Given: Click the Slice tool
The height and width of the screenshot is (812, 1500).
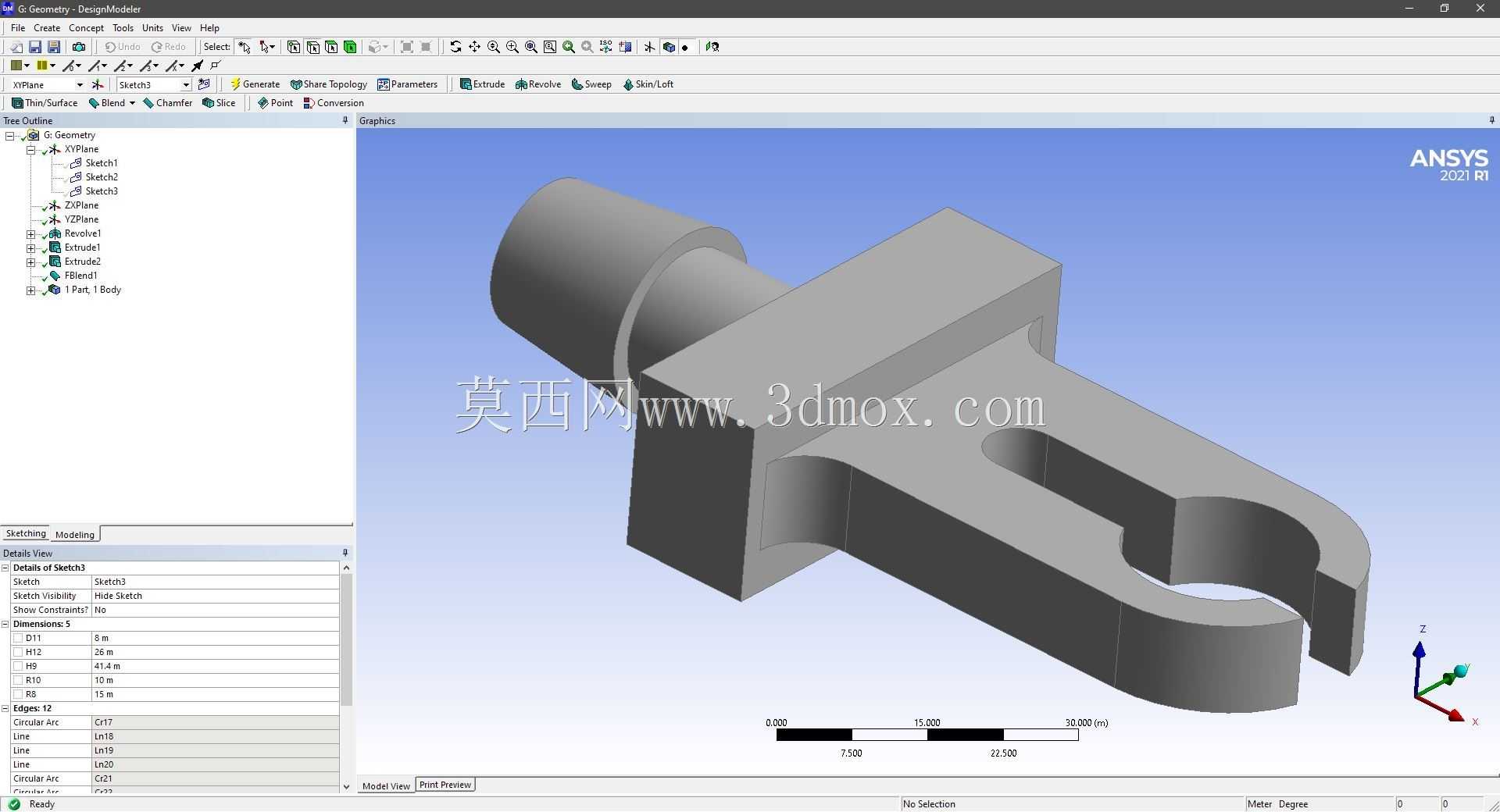Looking at the screenshot, I should [219, 103].
